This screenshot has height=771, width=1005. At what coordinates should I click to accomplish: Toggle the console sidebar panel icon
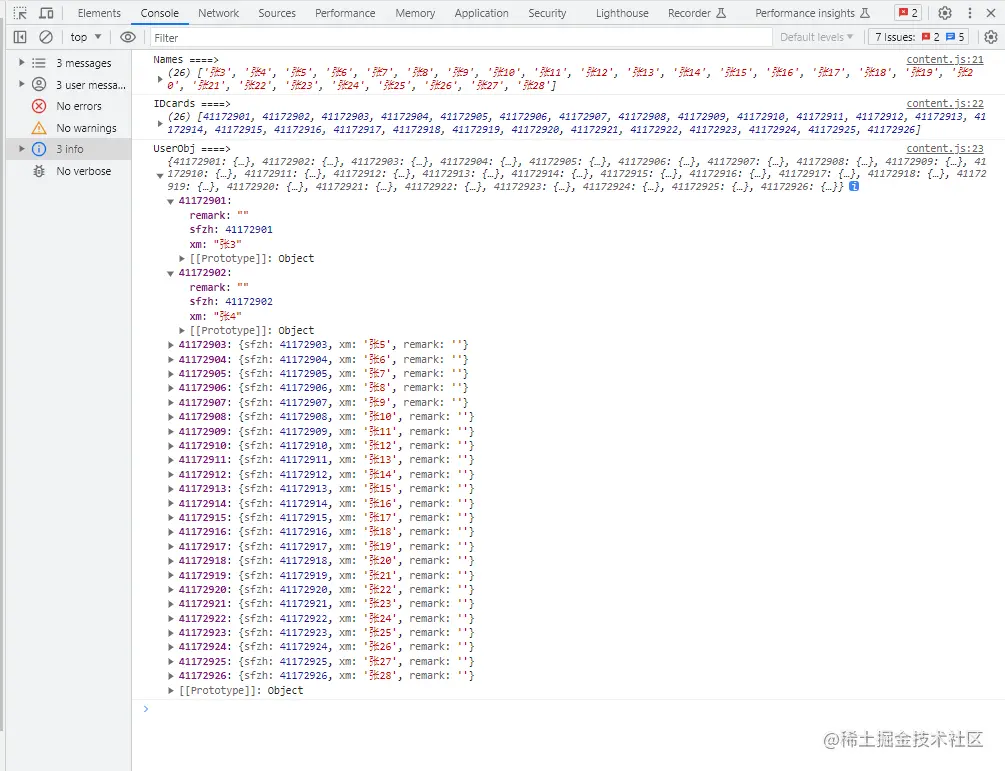(x=20, y=37)
